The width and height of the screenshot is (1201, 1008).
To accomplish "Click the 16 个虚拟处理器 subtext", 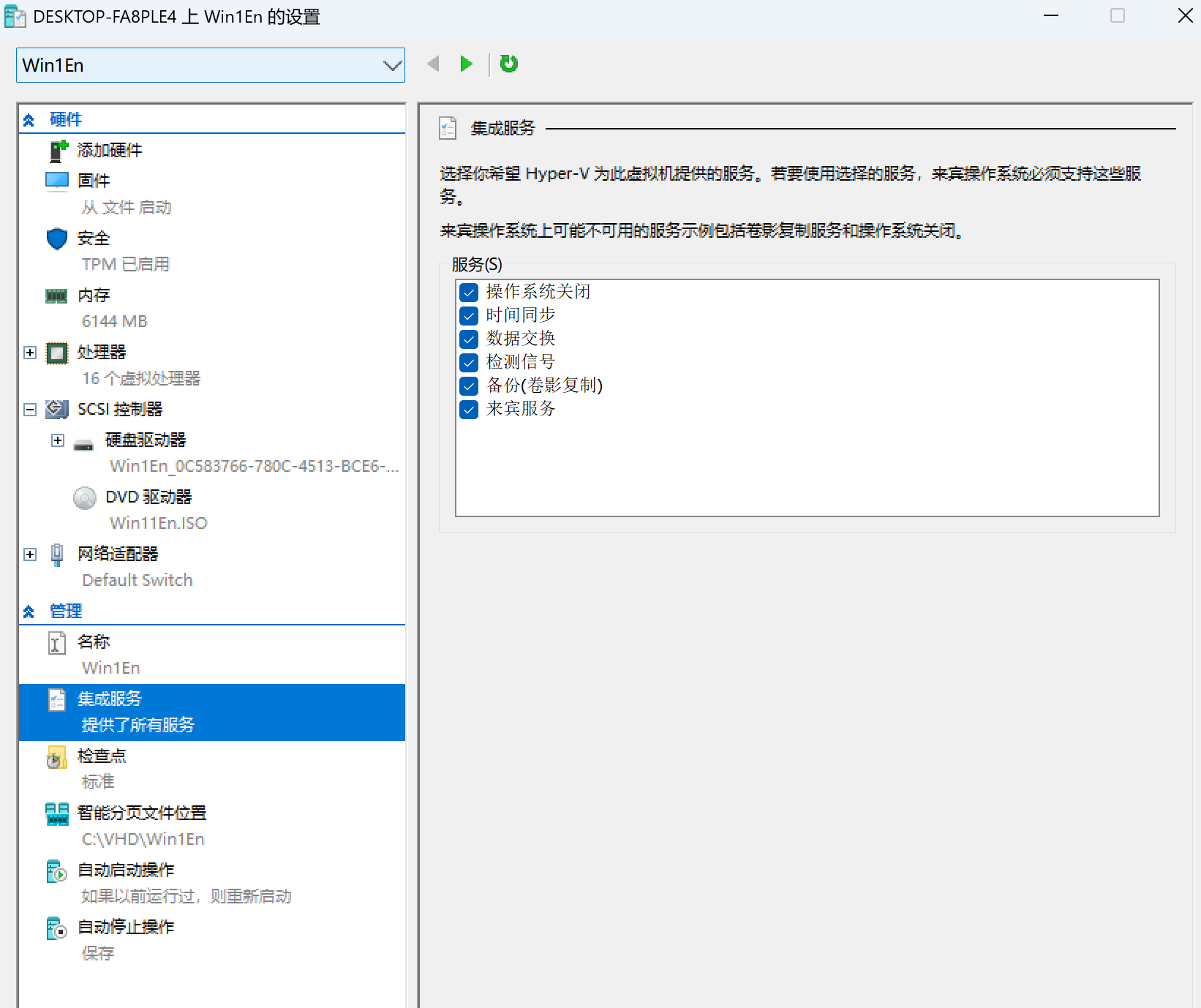I will tap(141, 379).
